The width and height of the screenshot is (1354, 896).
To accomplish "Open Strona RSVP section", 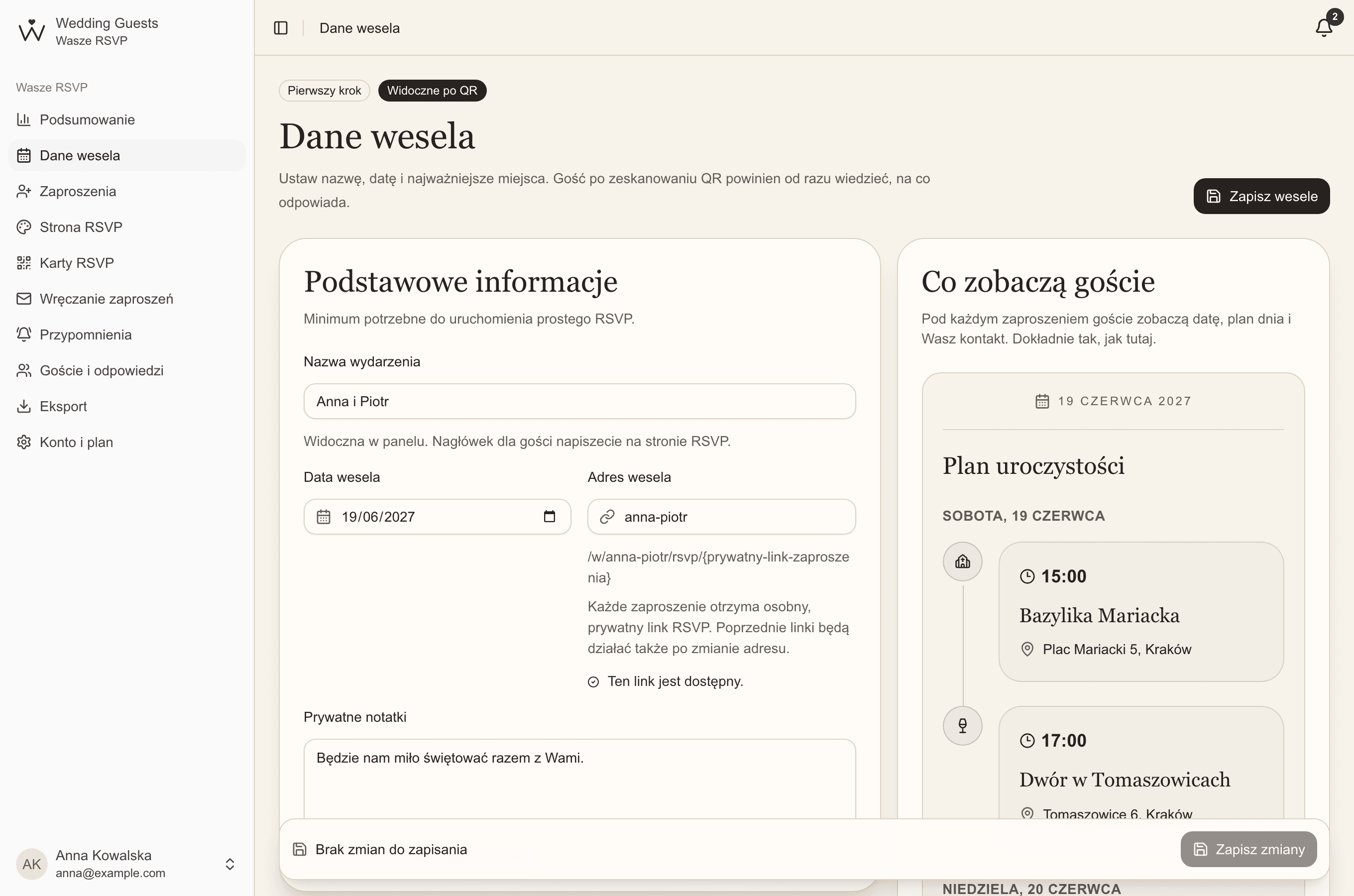I will point(127,227).
